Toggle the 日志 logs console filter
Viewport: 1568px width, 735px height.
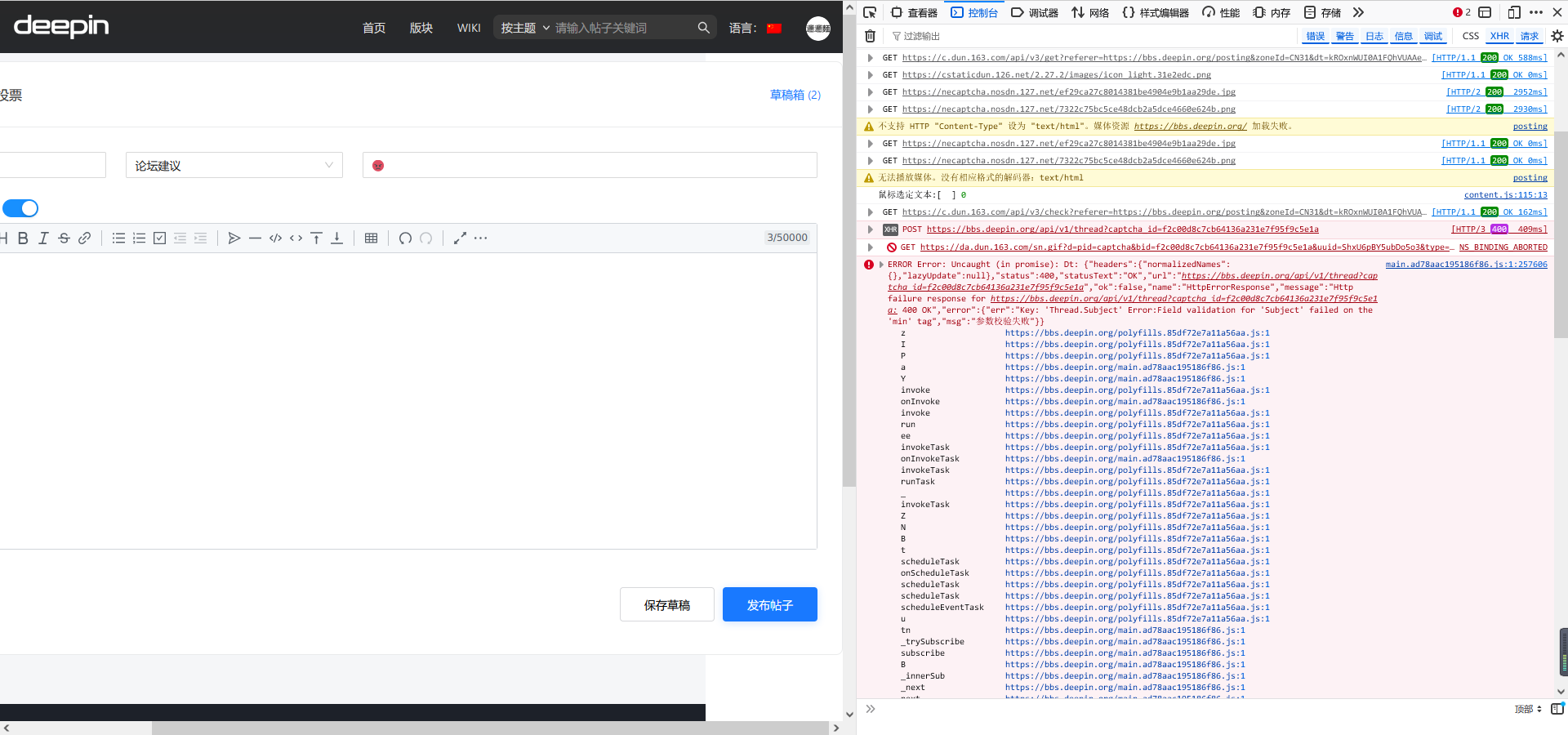[1374, 36]
